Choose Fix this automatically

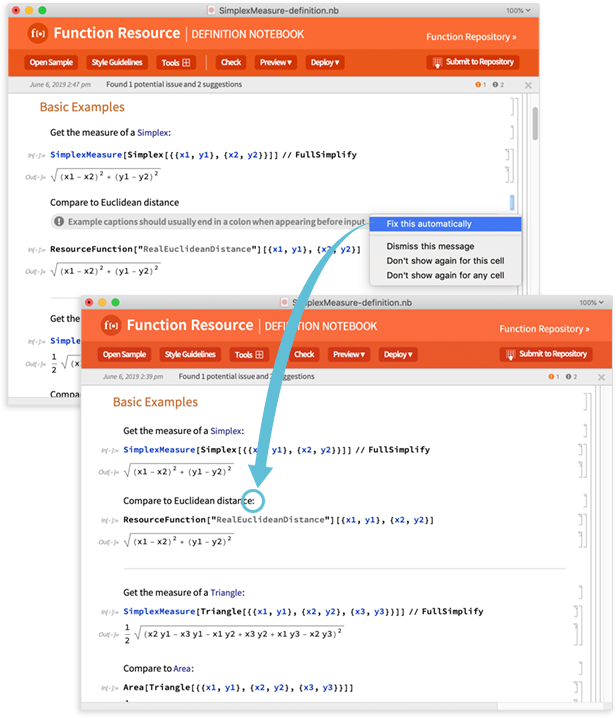point(445,224)
